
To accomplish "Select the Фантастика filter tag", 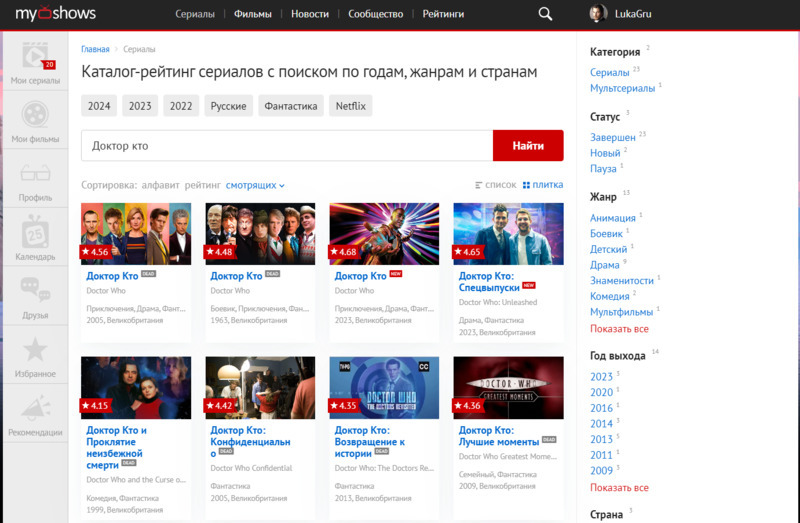I will click(x=291, y=106).
